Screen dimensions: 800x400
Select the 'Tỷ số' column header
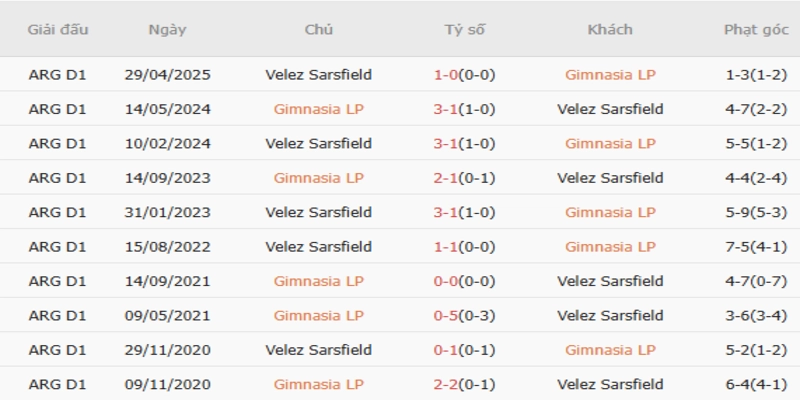click(465, 30)
